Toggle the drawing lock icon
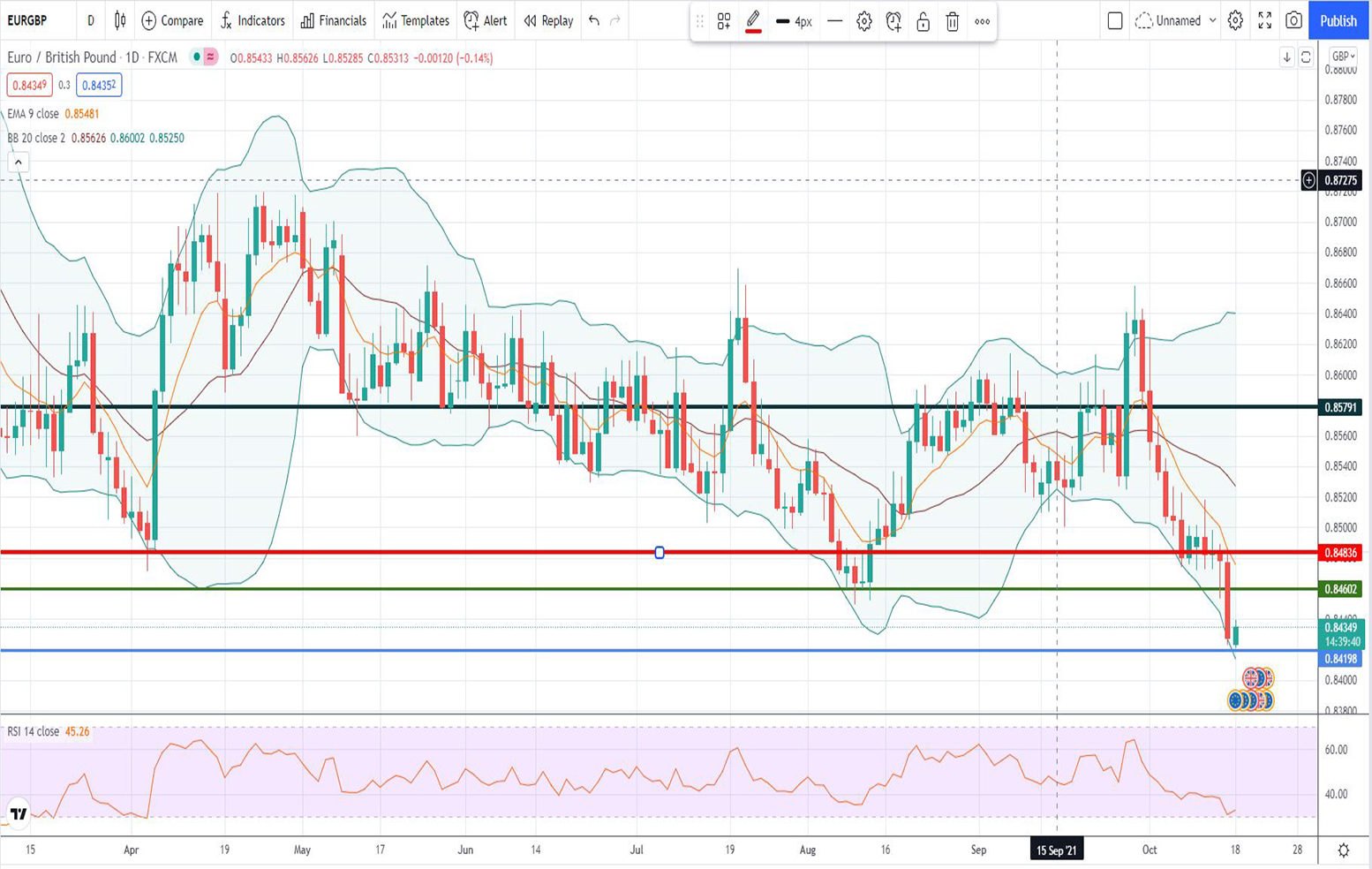The image size is (1372, 869). coord(923,22)
